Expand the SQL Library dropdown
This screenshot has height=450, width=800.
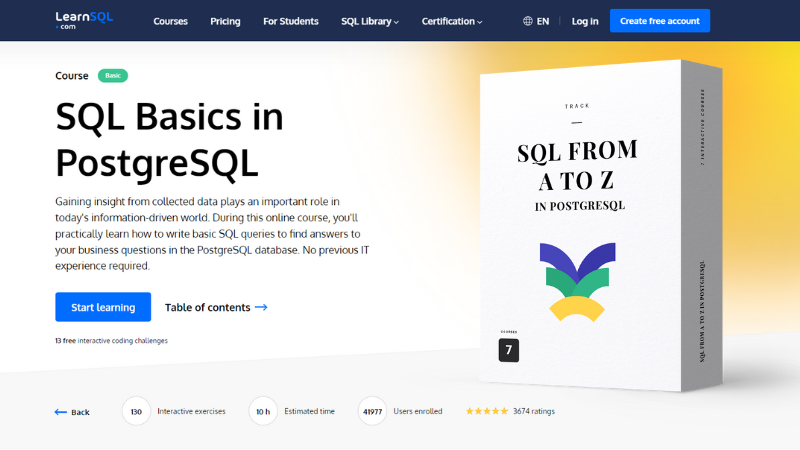coord(370,21)
